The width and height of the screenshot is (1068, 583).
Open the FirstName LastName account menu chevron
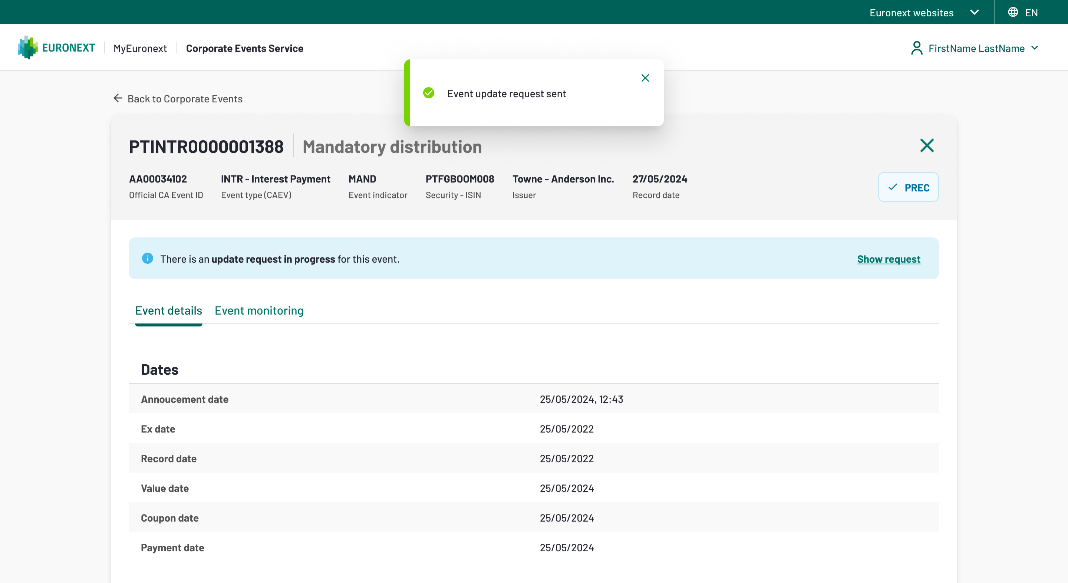click(1035, 48)
